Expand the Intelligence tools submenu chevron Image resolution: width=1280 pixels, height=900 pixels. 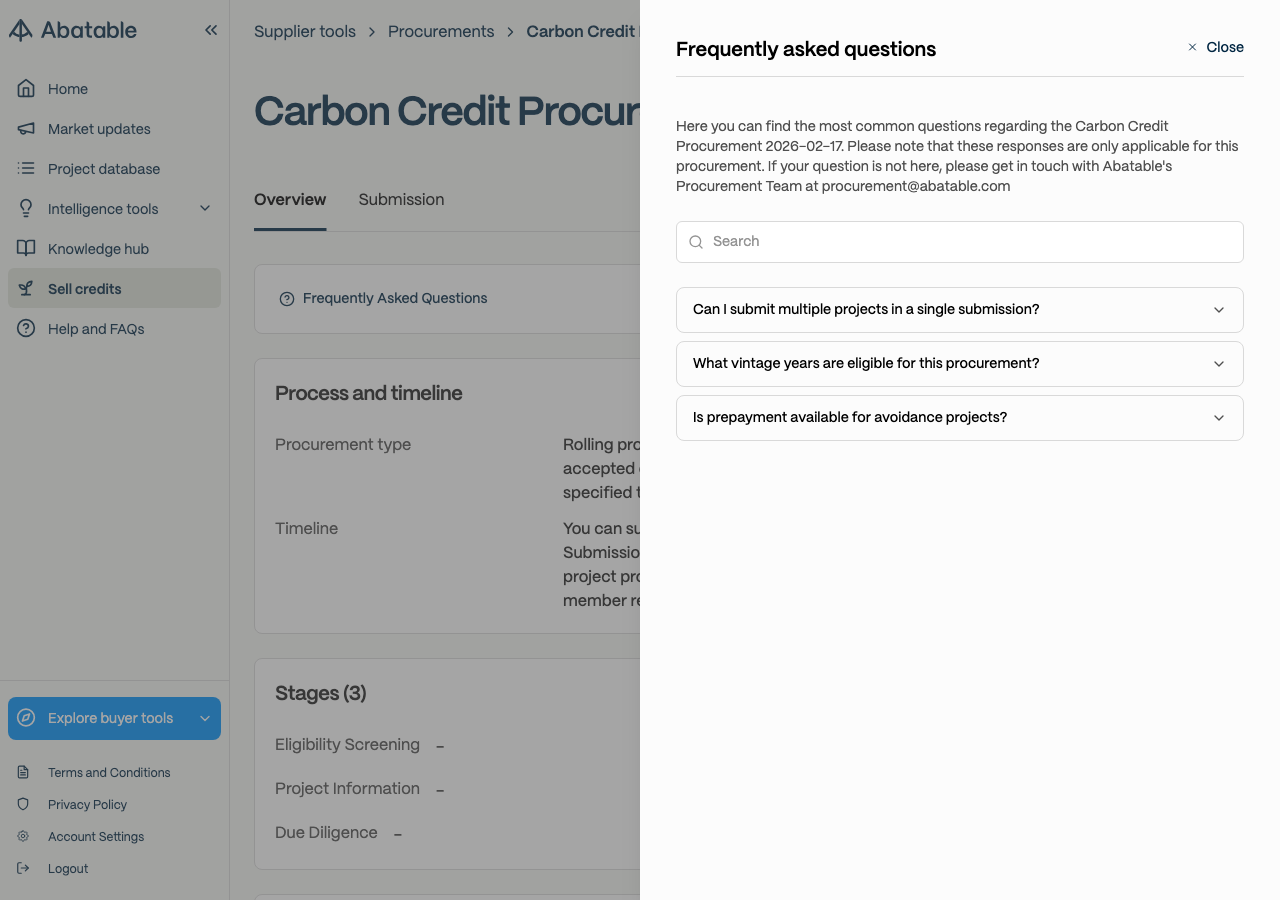pyautogui.click(x=205, y=208)
